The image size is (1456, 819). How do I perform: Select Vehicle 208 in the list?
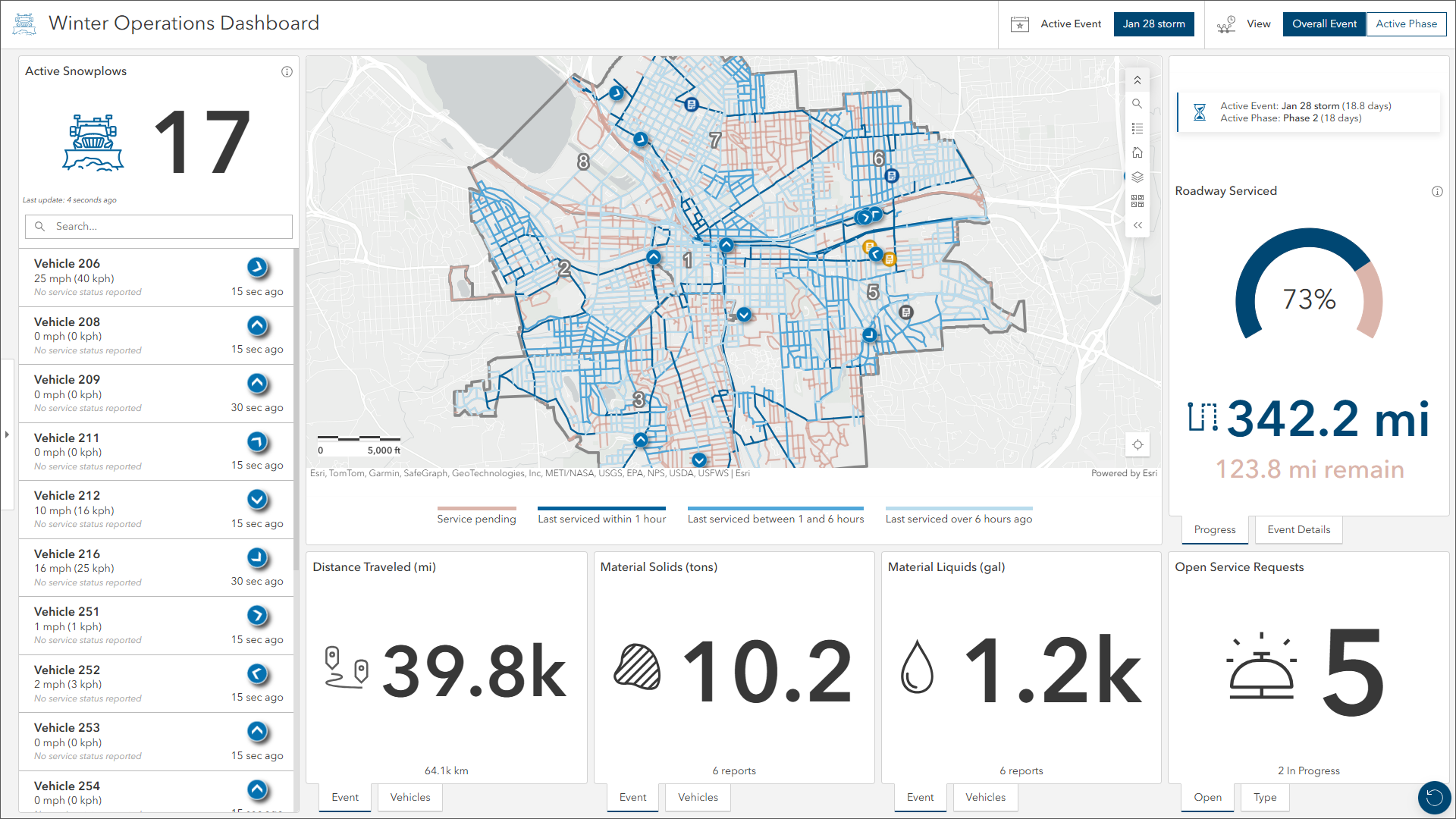click(156, 335)
